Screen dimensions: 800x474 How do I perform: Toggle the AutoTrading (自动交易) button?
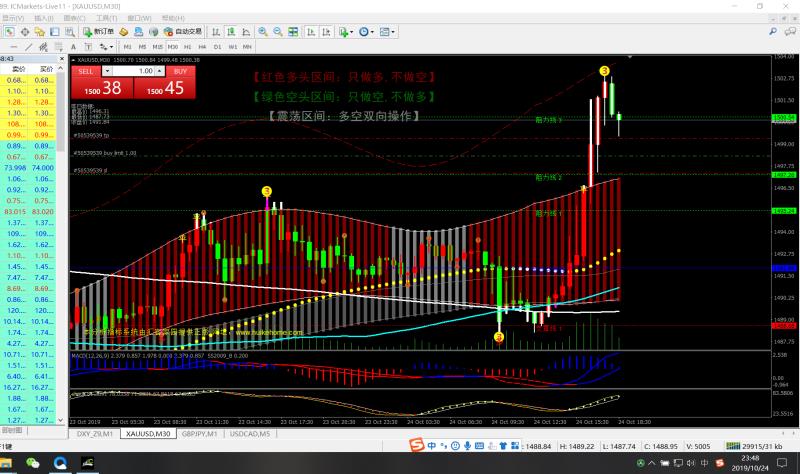pos(183,32)
